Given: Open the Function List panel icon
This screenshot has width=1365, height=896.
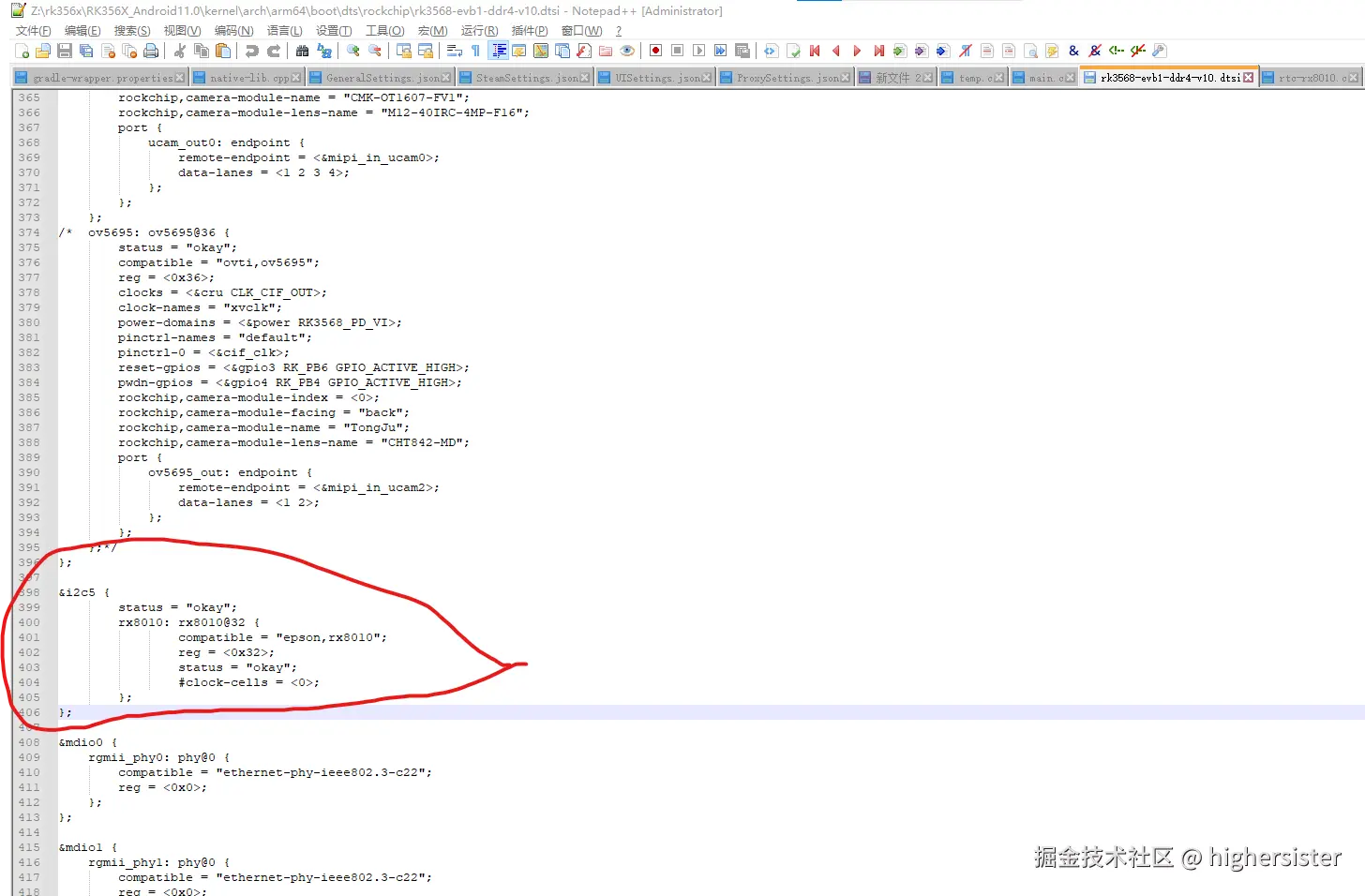Looking at the screenshot, I should pos(584,51).
